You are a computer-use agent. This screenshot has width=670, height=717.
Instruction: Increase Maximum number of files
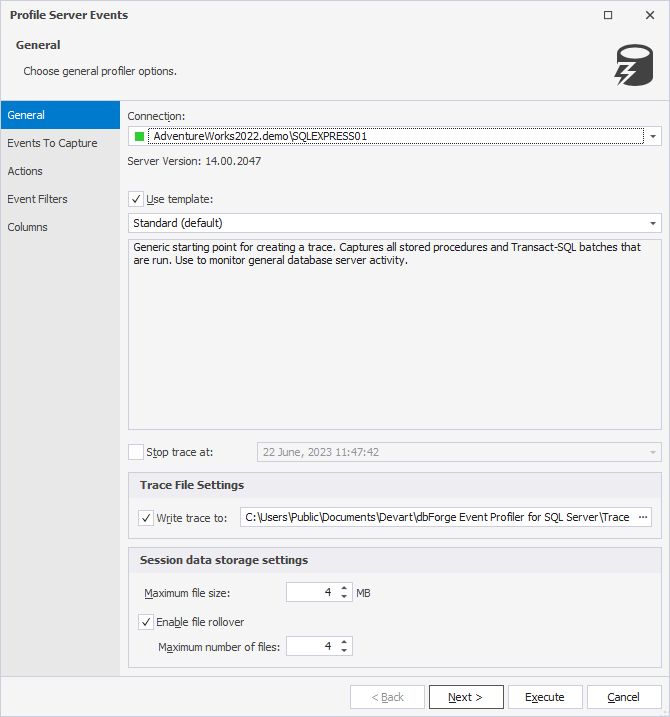pyautogui.click(x=344, y=642)
